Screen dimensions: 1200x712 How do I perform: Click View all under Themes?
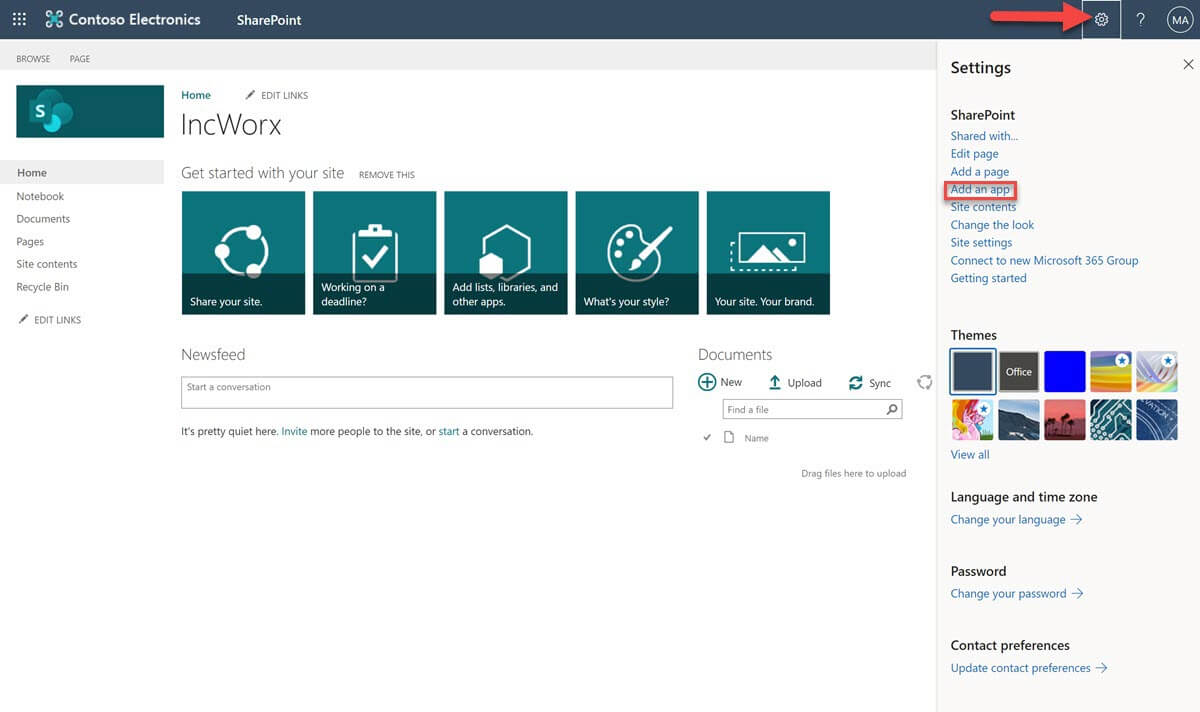970,455
